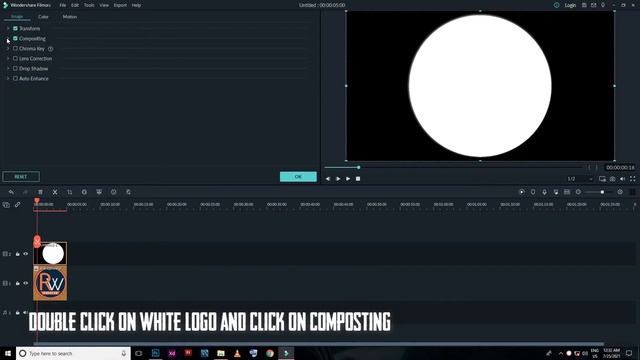The image size is (640, 360).
Task: Click the Marker shield icon in timeline toolbar
Action: point(533,192)
